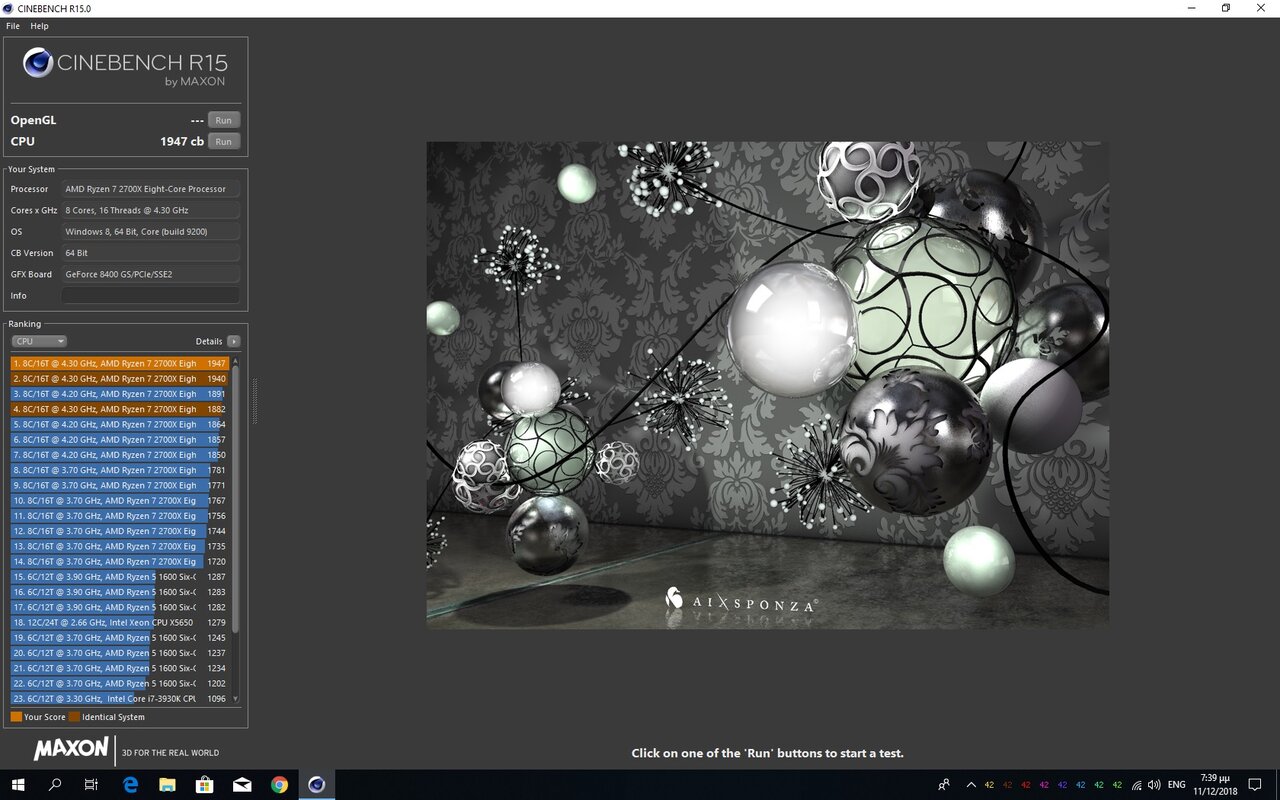Click the Cinebench taskbar icon
Viewport: 1280px width, 800px height.
pos(317,785)
